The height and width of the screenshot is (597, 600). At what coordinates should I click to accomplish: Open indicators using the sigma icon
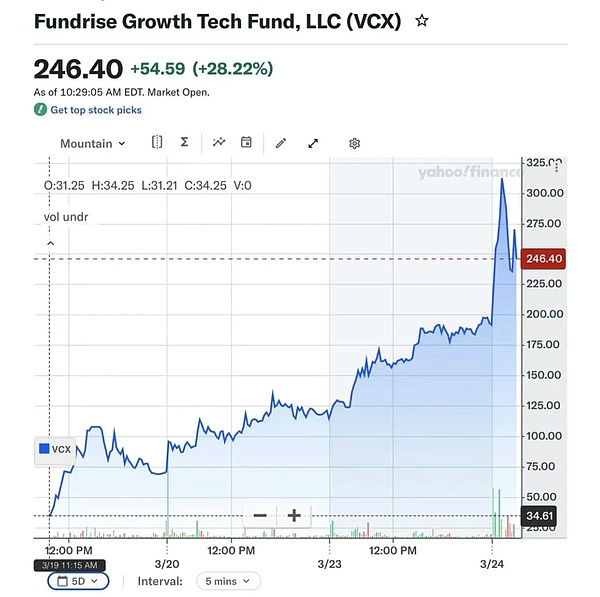[x=184, y=143]
